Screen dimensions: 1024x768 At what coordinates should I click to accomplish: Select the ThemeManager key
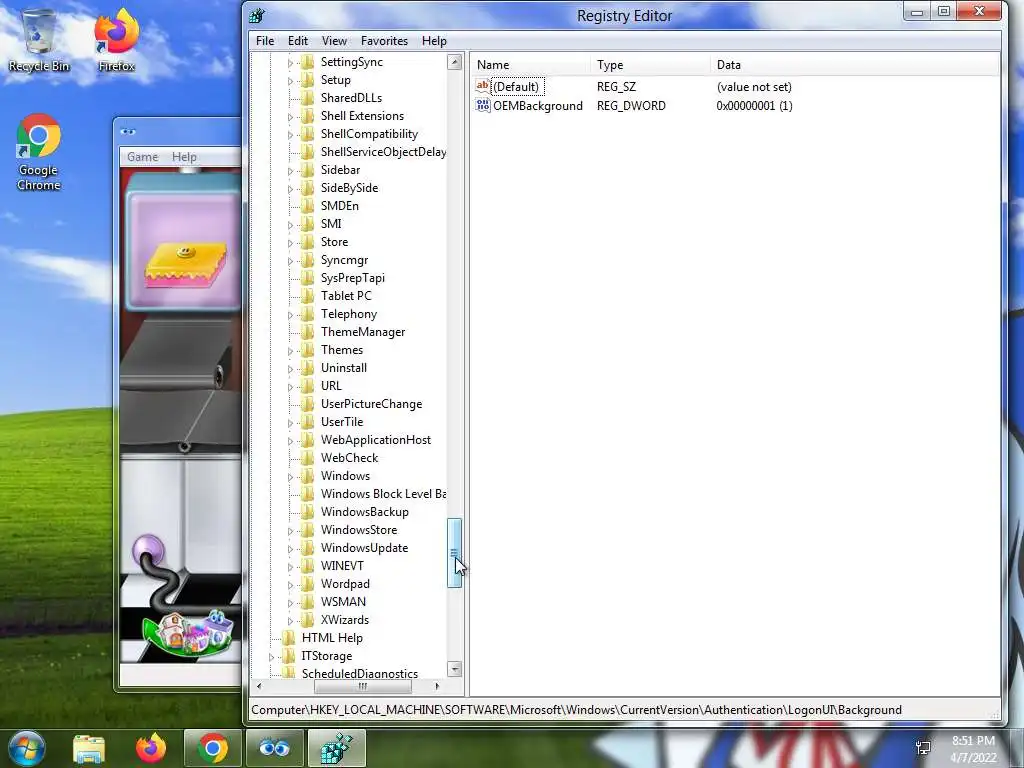tap(362, 332)
